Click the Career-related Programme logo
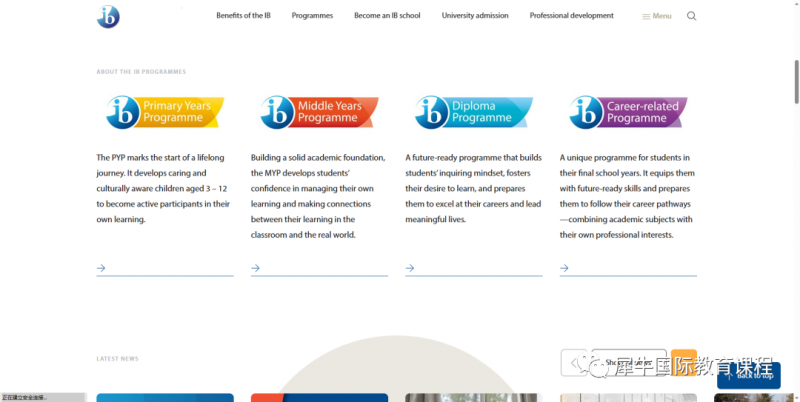 point(629,112)
